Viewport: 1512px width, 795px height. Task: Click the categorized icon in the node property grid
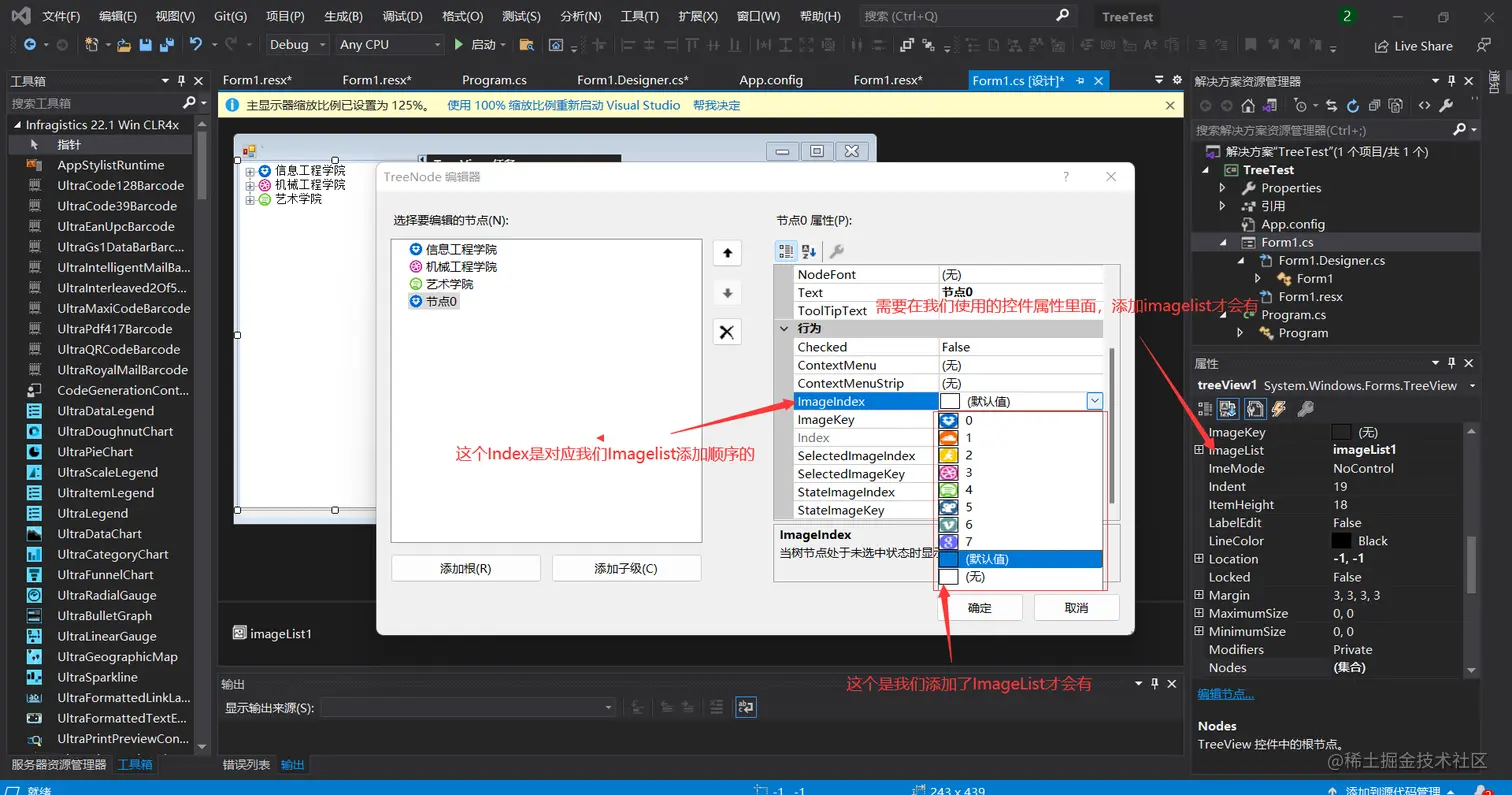pos(786,251)
